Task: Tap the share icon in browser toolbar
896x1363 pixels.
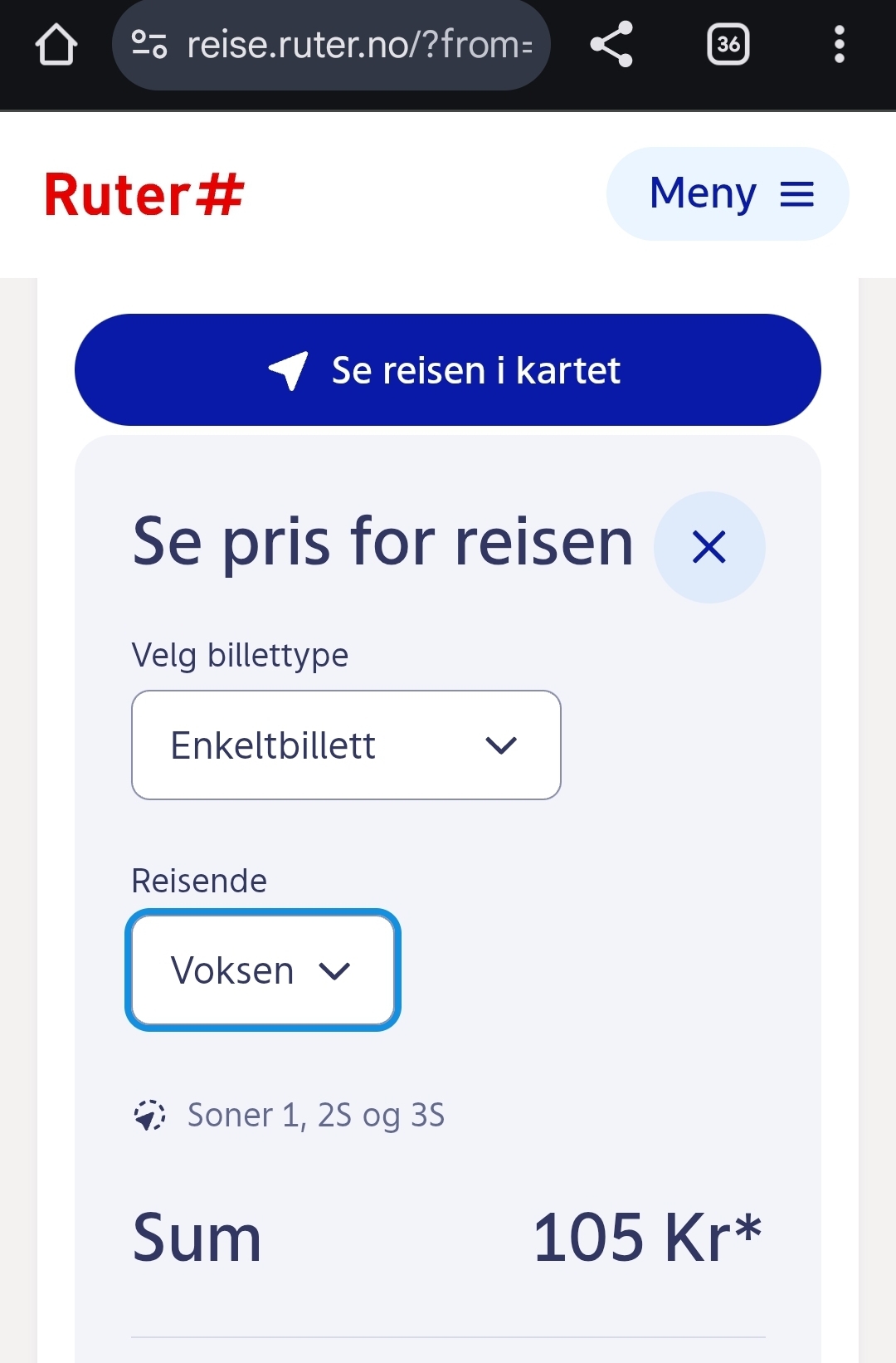Action: (x=611, y=45)
